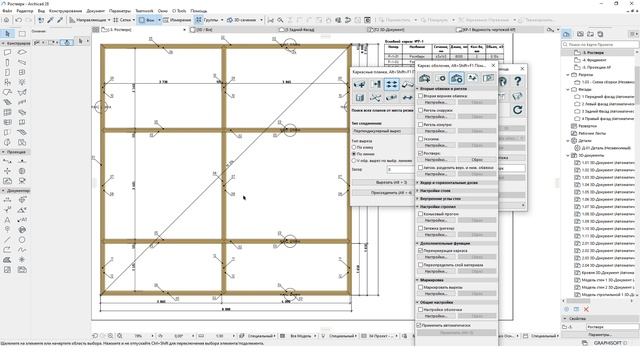Select the По клину radio button
This screenshot has height=360, width=640.
[354, 147]
